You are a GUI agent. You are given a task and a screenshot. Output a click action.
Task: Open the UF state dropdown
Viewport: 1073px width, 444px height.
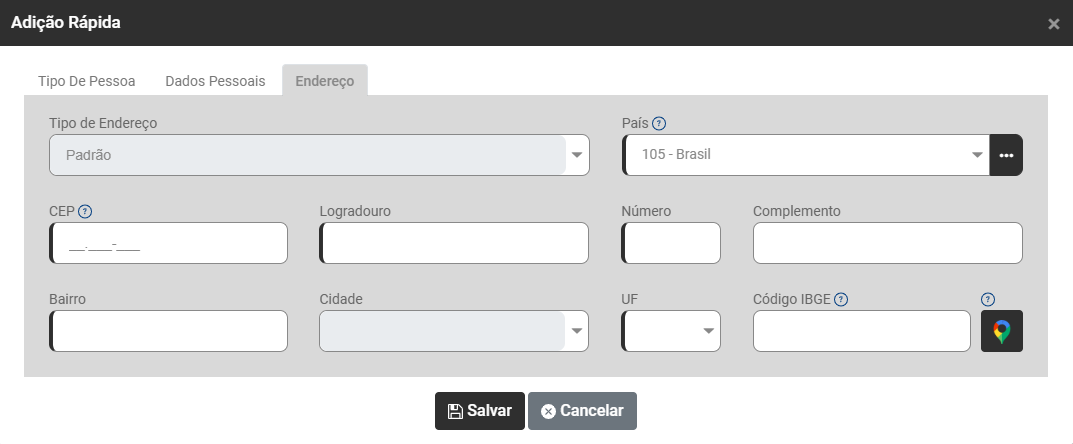708,331
